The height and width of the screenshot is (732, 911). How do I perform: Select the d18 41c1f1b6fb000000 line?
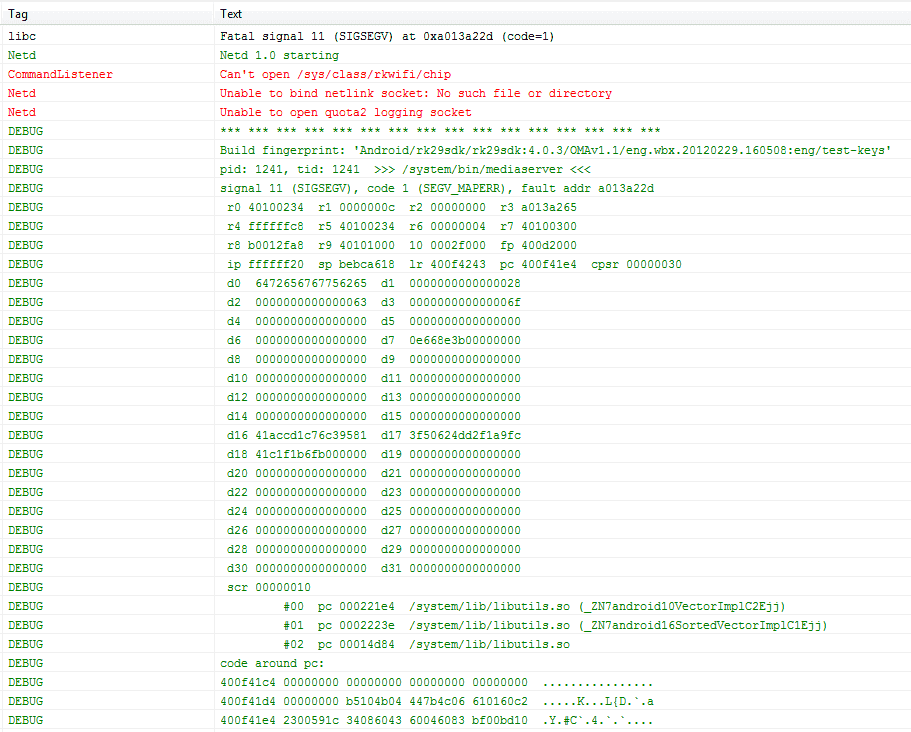coord(456,454)
